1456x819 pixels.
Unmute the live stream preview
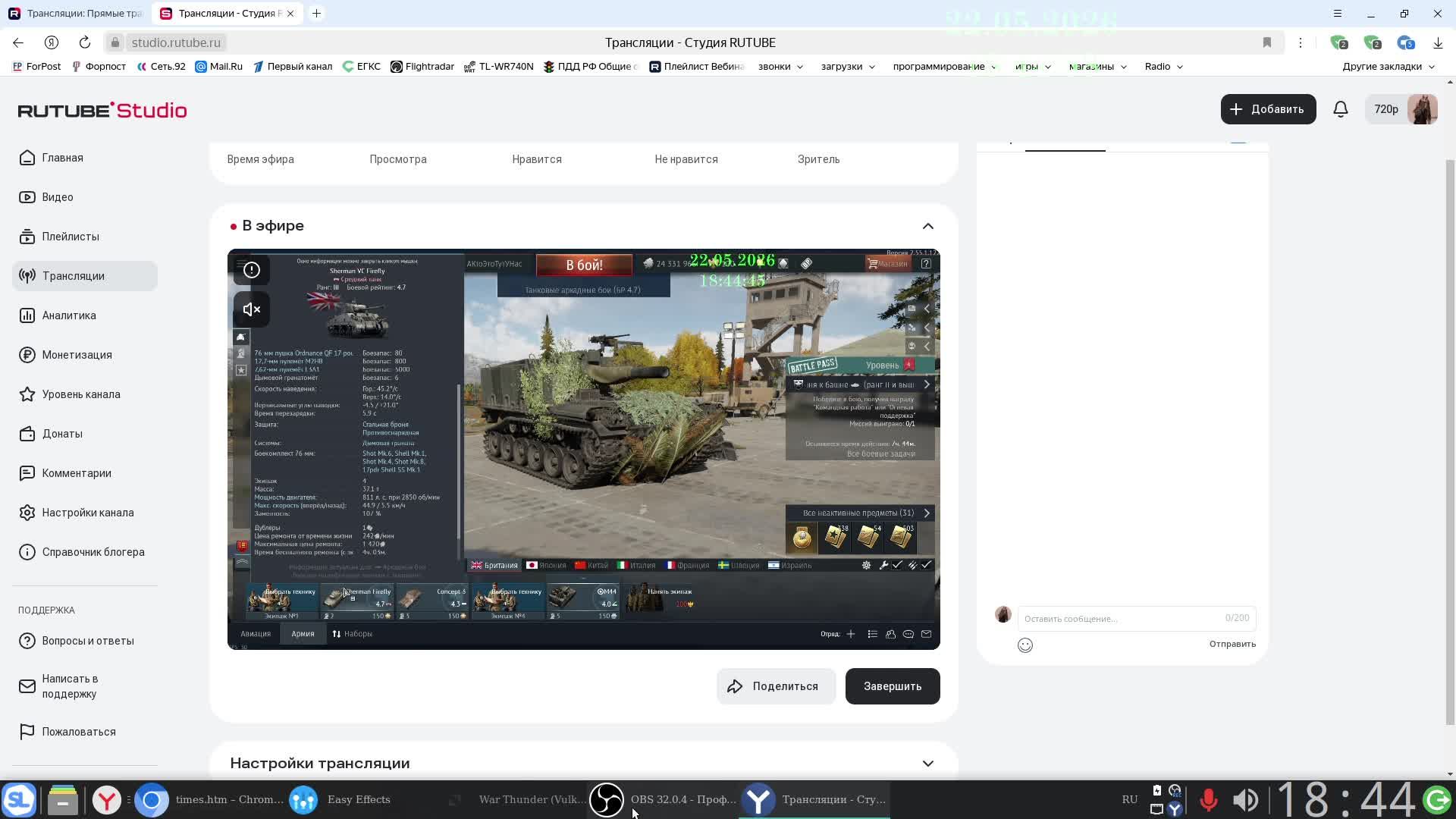click(252, 309)
